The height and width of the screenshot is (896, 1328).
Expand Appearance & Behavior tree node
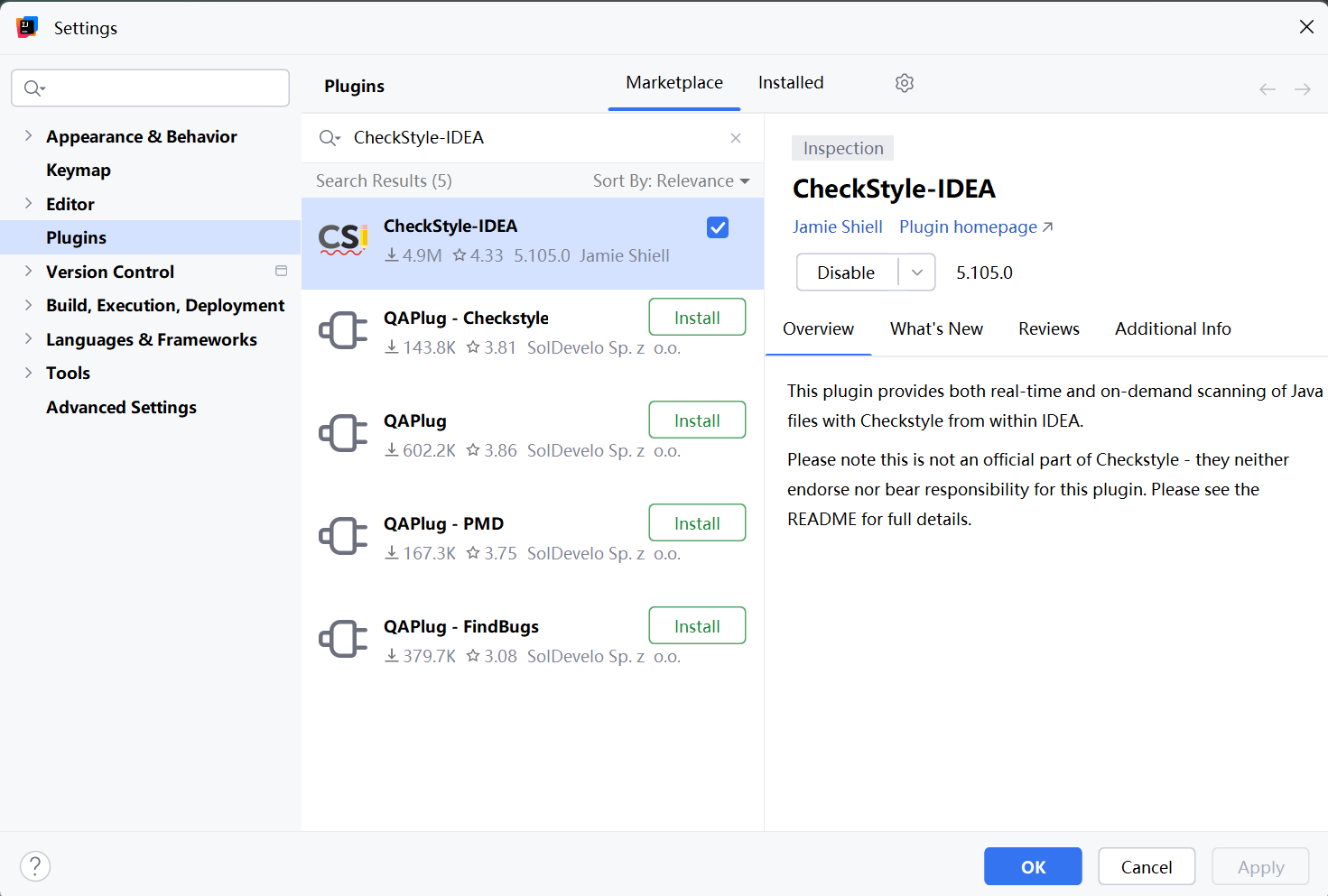(x=28, y=135)
